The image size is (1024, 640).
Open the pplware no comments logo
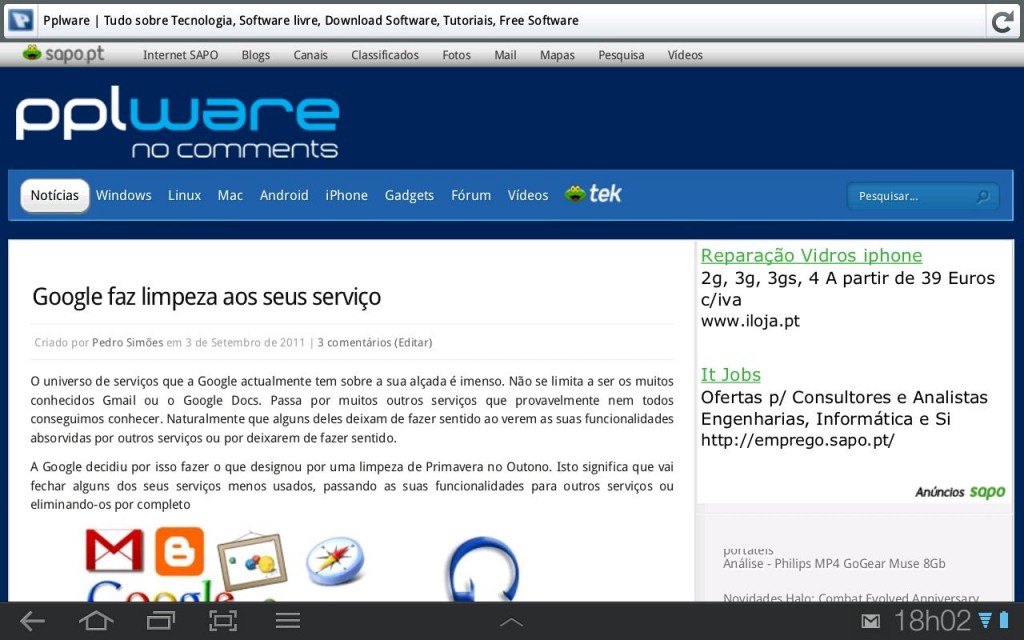click(177, 122)
